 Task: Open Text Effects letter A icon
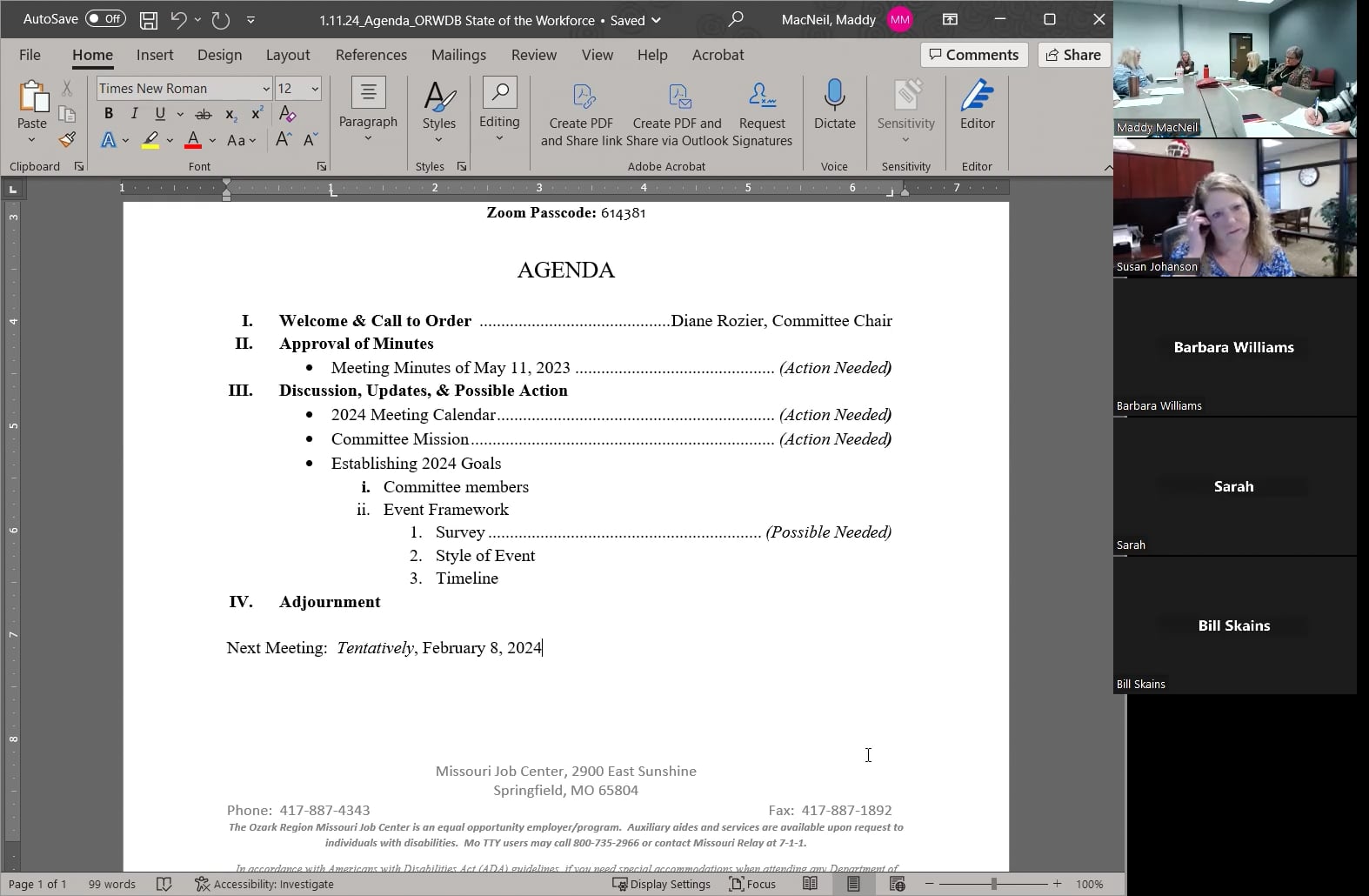pyautogui.click(x=109, y=139)
